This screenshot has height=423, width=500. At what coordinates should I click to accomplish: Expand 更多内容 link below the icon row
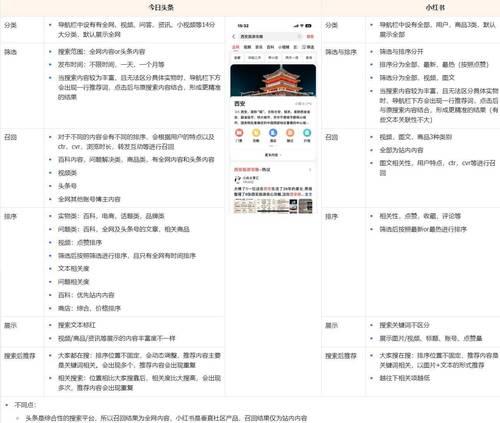273,155
